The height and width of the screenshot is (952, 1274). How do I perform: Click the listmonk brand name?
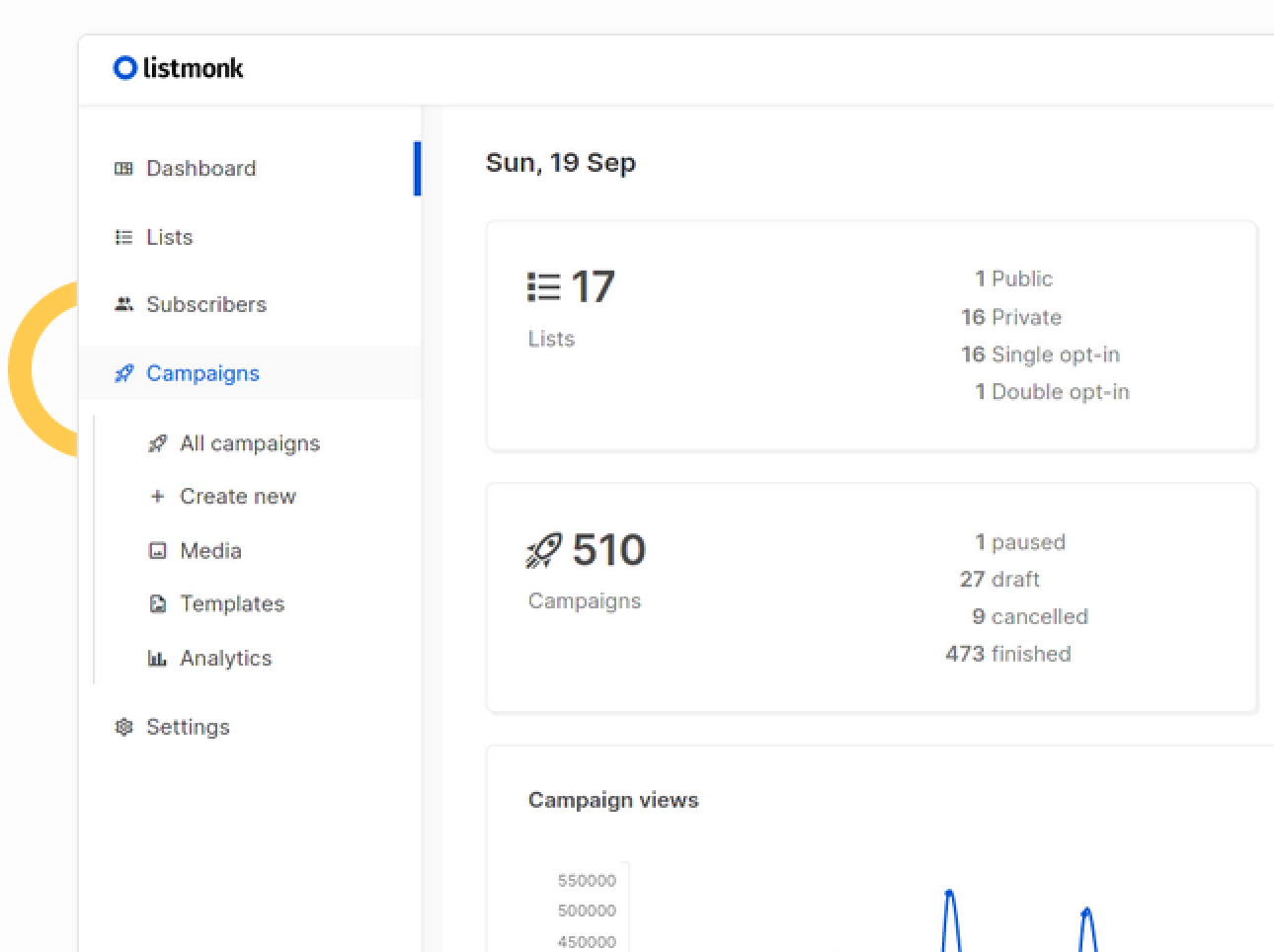point(194,67)
